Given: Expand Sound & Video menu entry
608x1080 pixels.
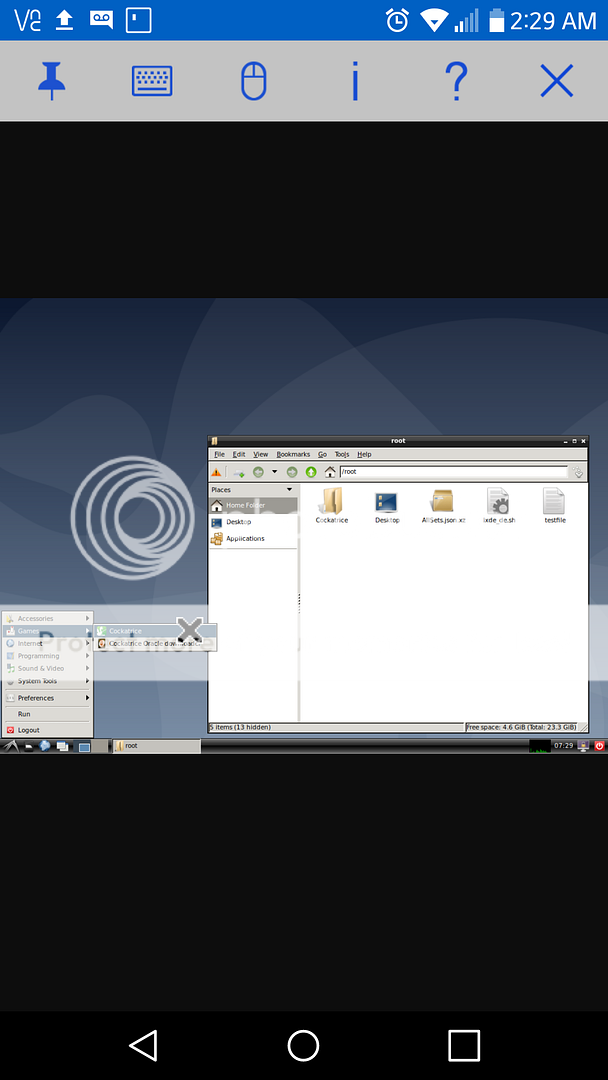Looking at the screenshot, I should click(x=48, y=668).
